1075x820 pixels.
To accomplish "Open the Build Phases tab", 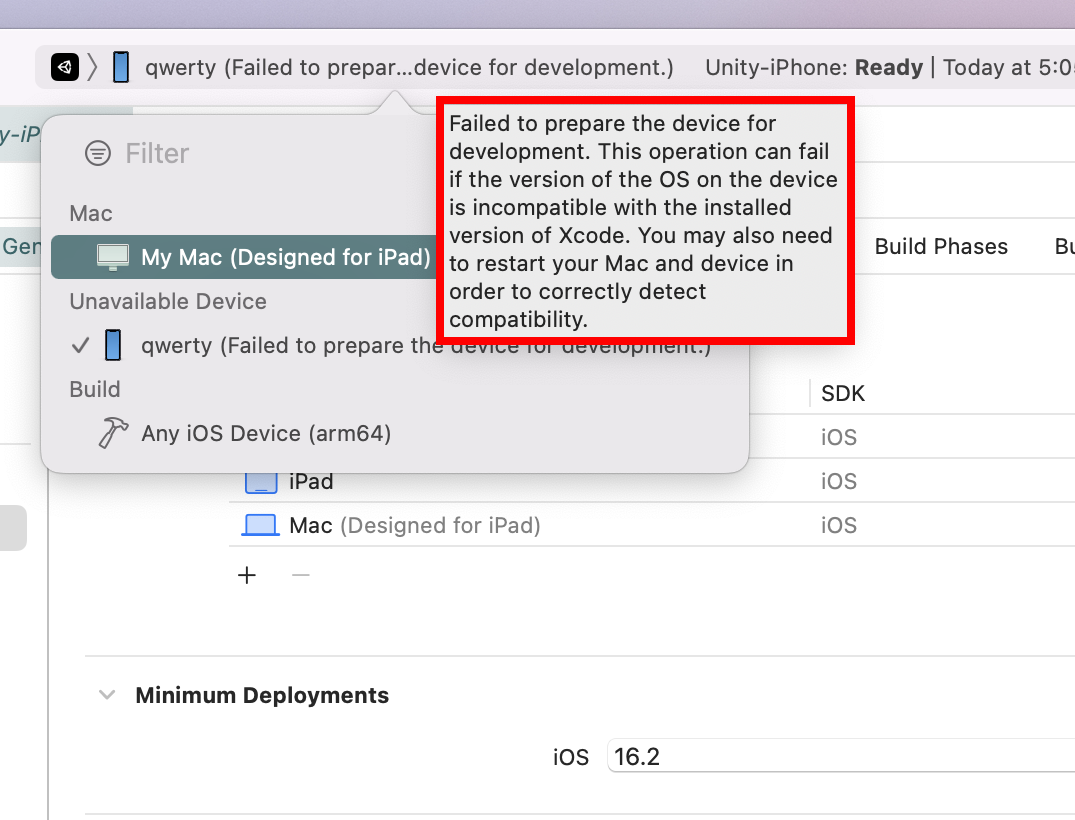I will click(941, 246).
